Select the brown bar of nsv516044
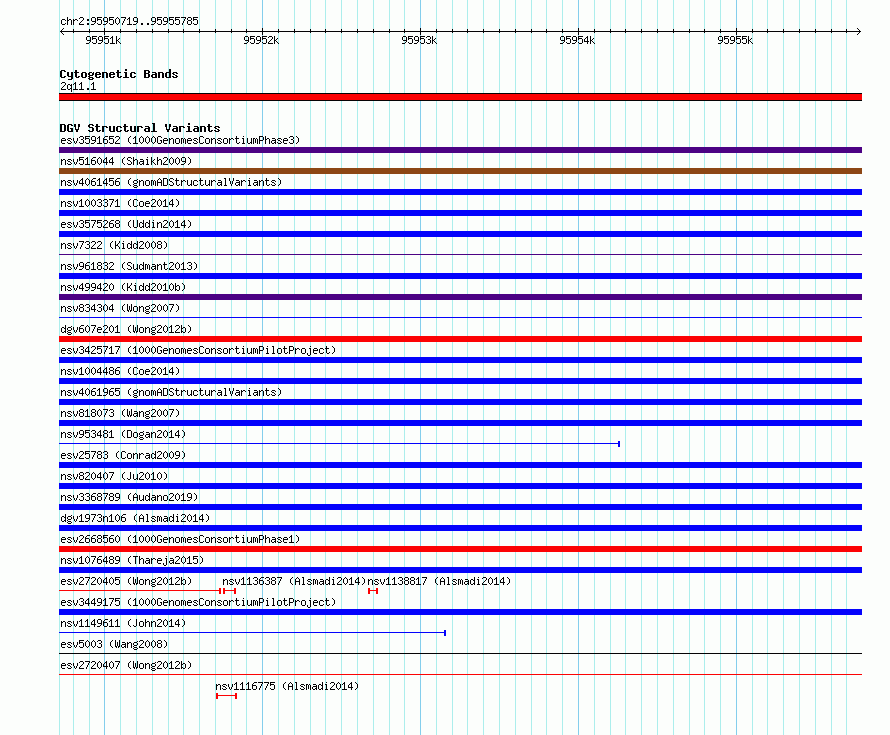This screenshot has width=890, height=735. point(460,171)
